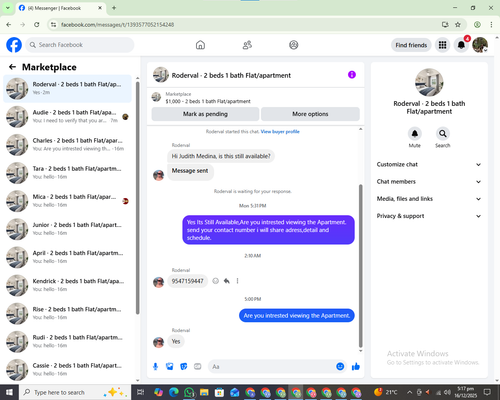Open Audie apartment conversation
Viewport: 500px width, 400px height.
tap(67, 117)
